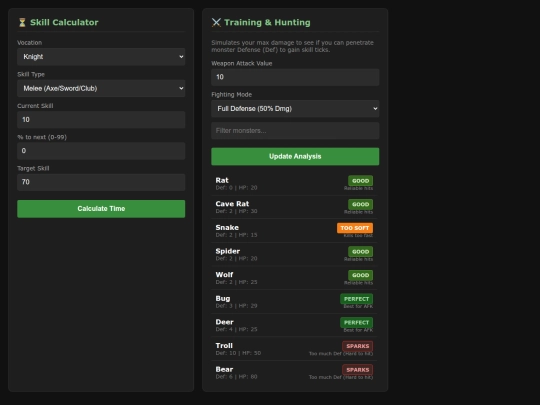Click the Weapon Attack Value label
540x405 pixels.
coord(241,64)
